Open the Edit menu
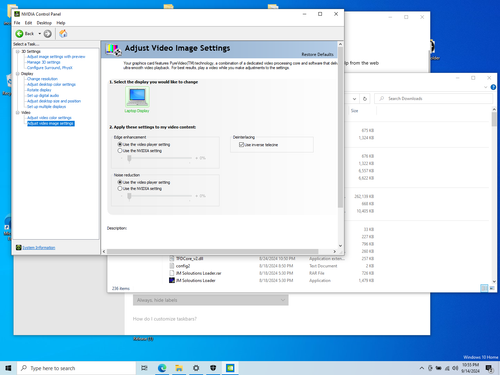This screenshot has width=500, height=375. (x=28, y=23)
